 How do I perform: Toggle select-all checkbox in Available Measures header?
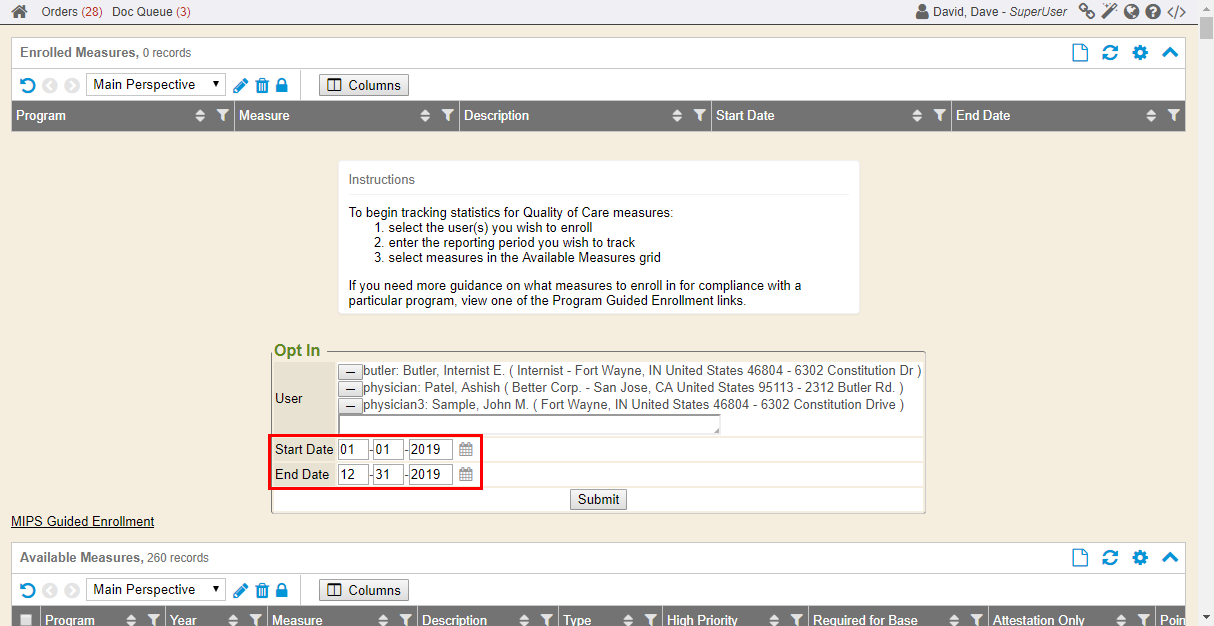[x=26, y=620]
